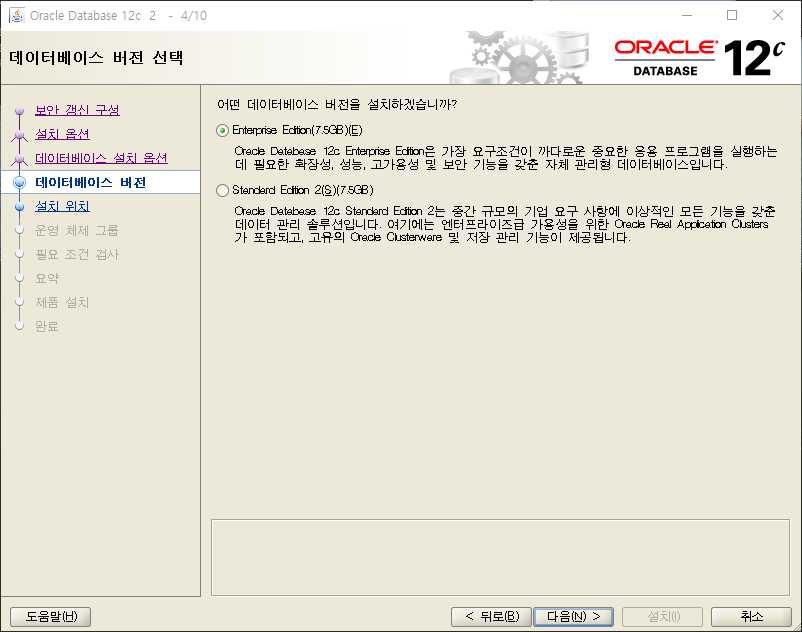This screenshot has height=632, width=802.
Task: Select current step 데이터베이스 버전
Action: coord(91,183)
